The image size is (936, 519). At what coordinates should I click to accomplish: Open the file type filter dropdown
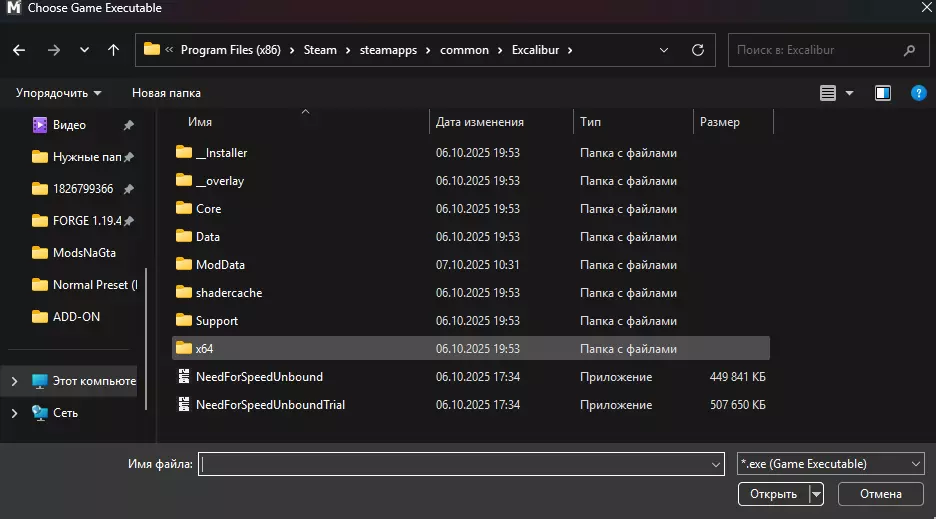click(829, 464)
